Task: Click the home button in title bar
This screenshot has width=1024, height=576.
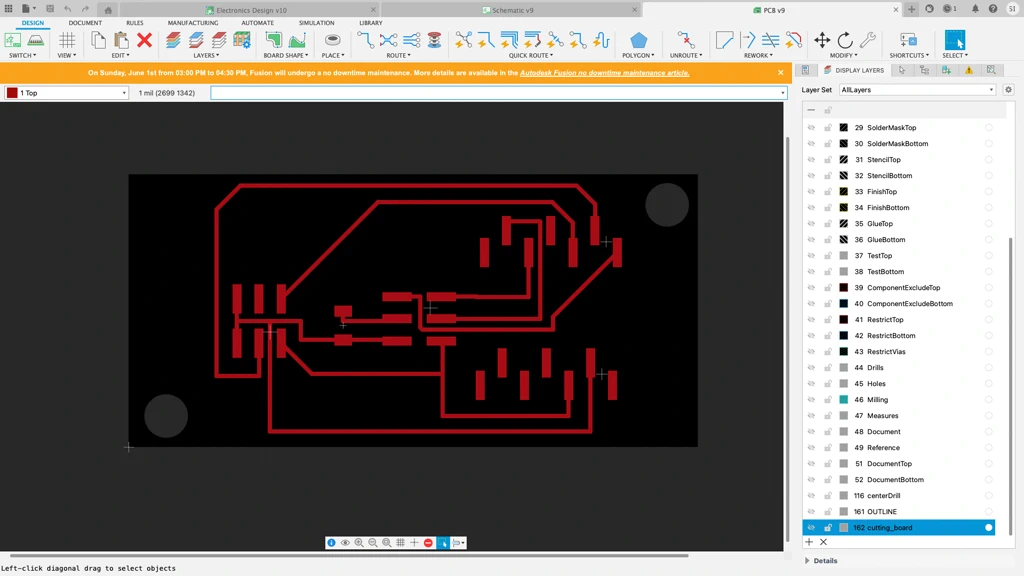Action: pyautogui.click(x=108, y=10)
